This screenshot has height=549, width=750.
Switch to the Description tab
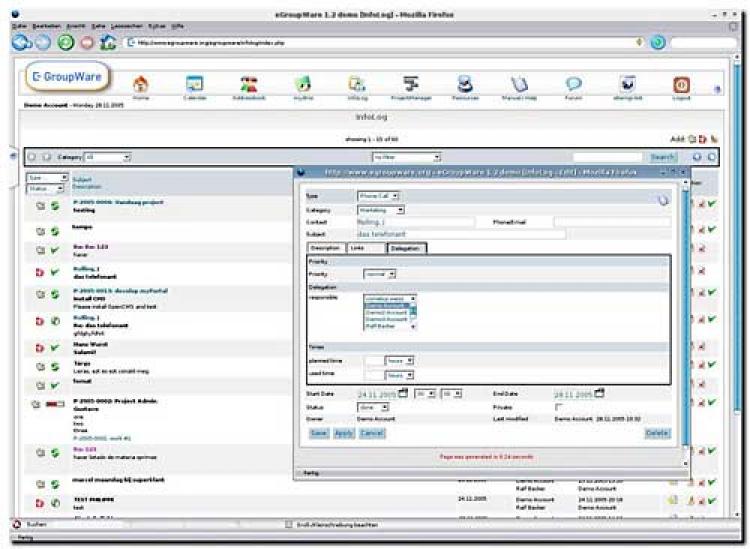coord(325,247)
